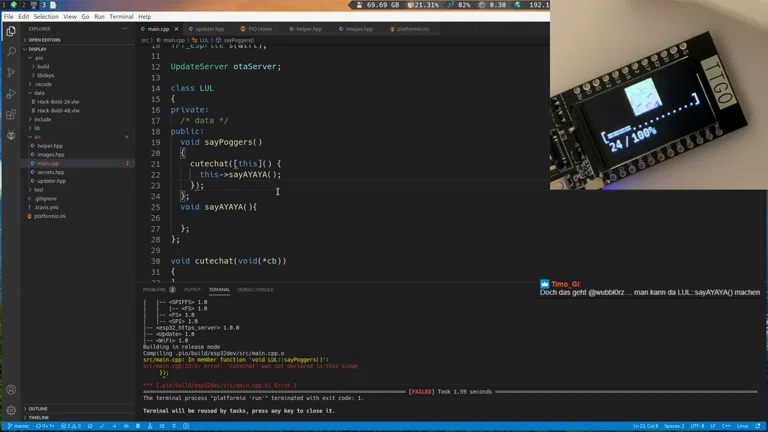Open the Manage gear icon
768x432 pixels.
pyautogui.click(x=11, y=410)
